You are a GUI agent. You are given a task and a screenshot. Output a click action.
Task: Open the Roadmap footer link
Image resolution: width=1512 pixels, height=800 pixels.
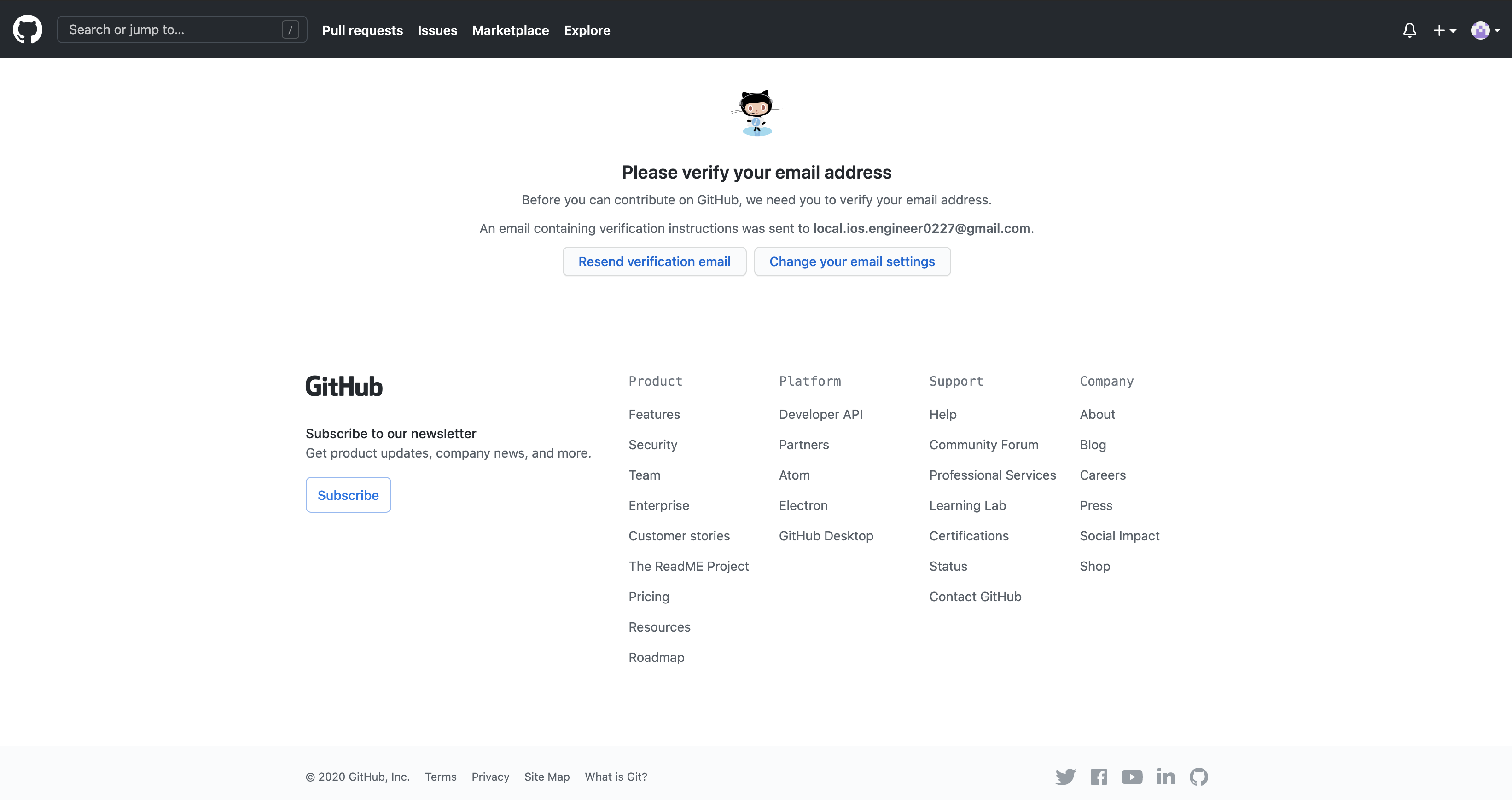(656, 657)
